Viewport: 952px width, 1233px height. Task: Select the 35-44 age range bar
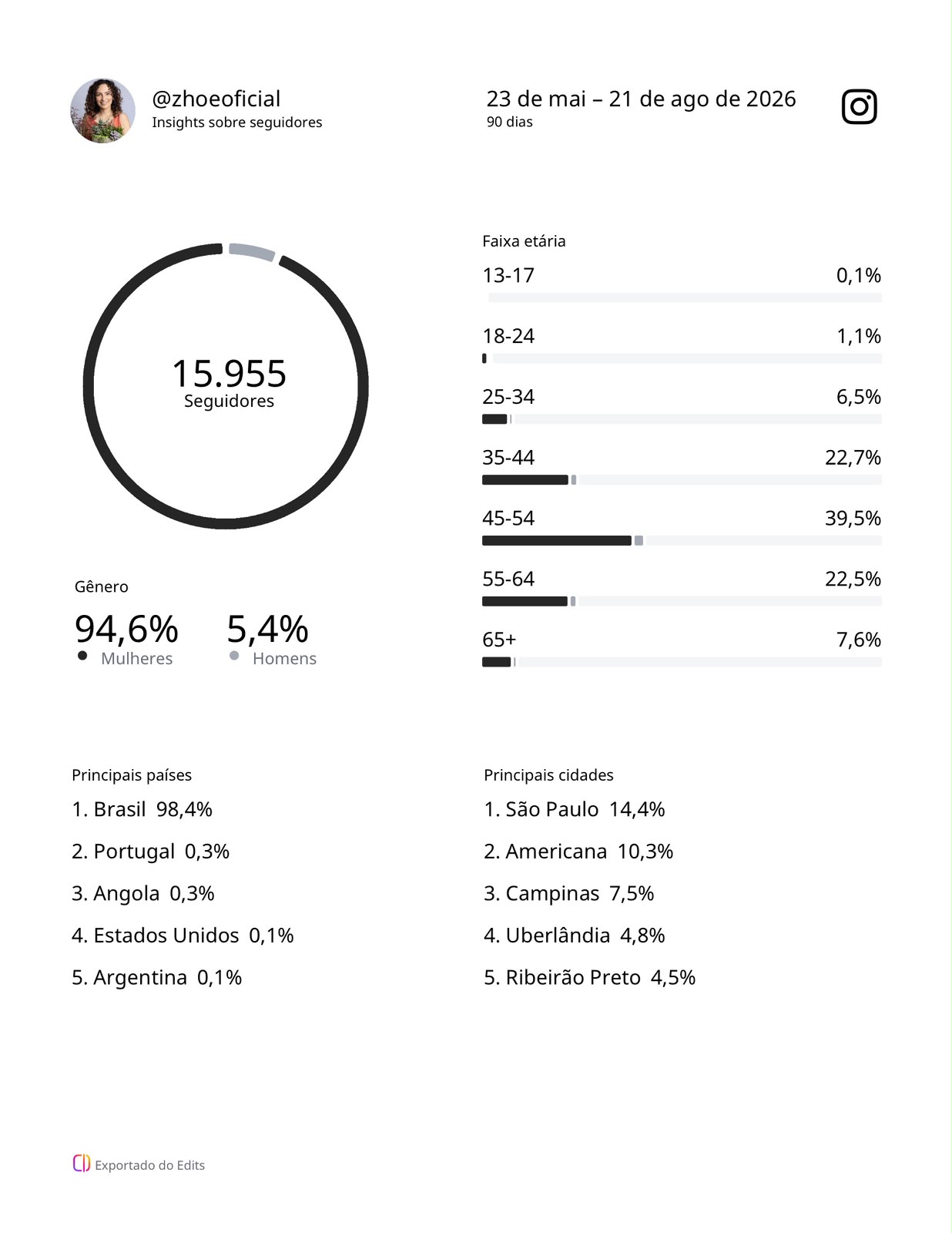682,480
